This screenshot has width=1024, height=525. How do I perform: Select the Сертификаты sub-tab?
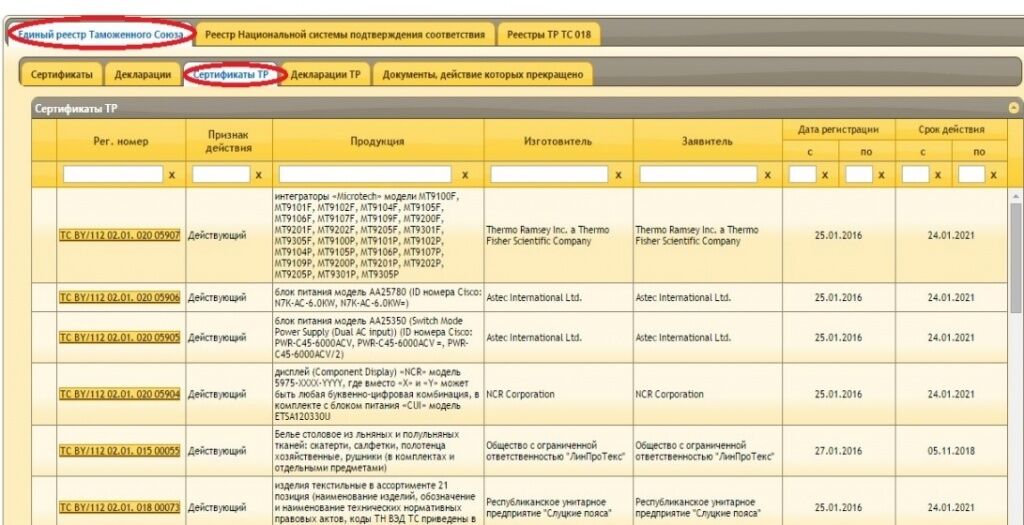point(61,74)
